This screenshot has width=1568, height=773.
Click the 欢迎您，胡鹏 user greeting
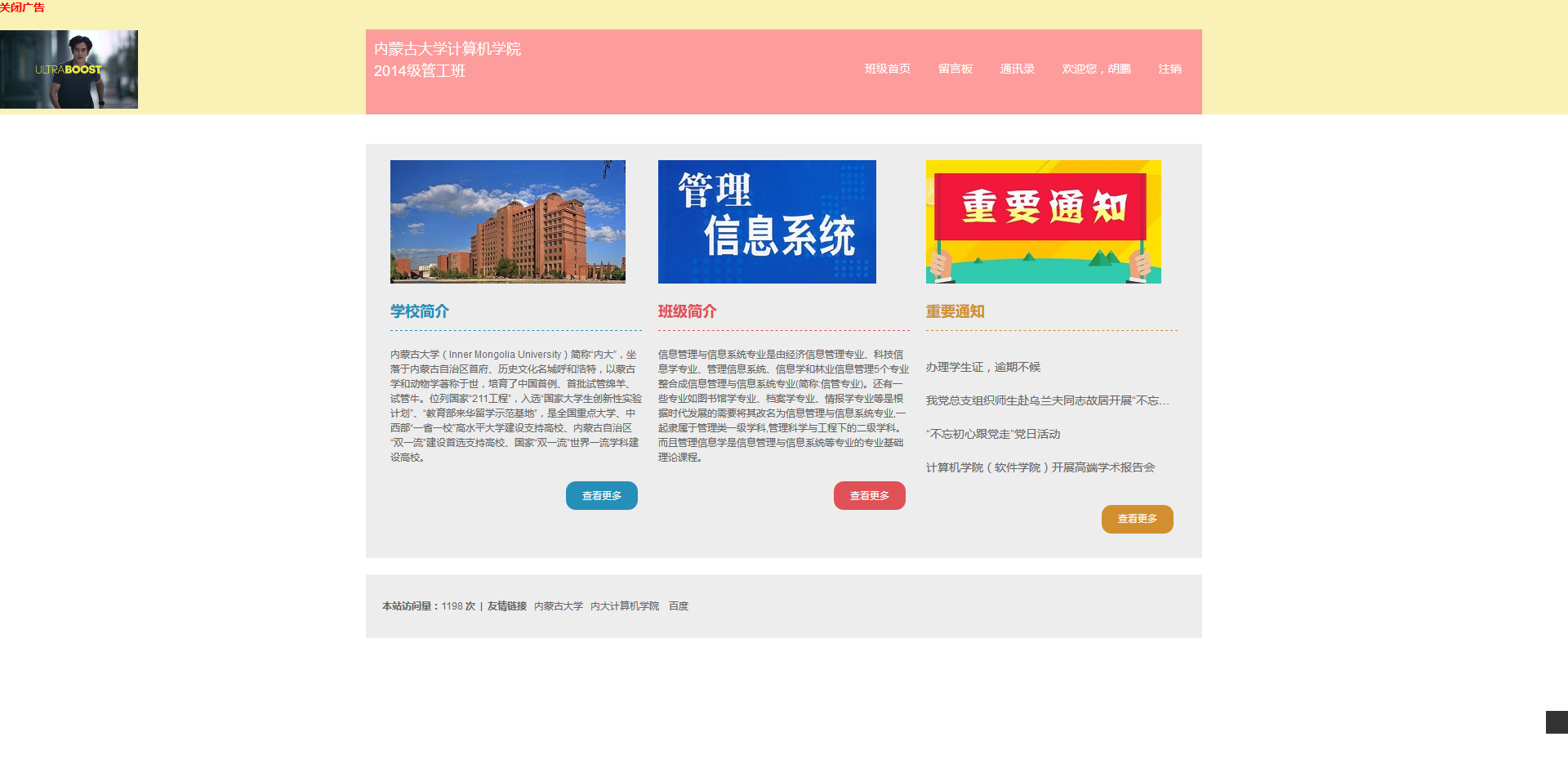pos(1096,69)
